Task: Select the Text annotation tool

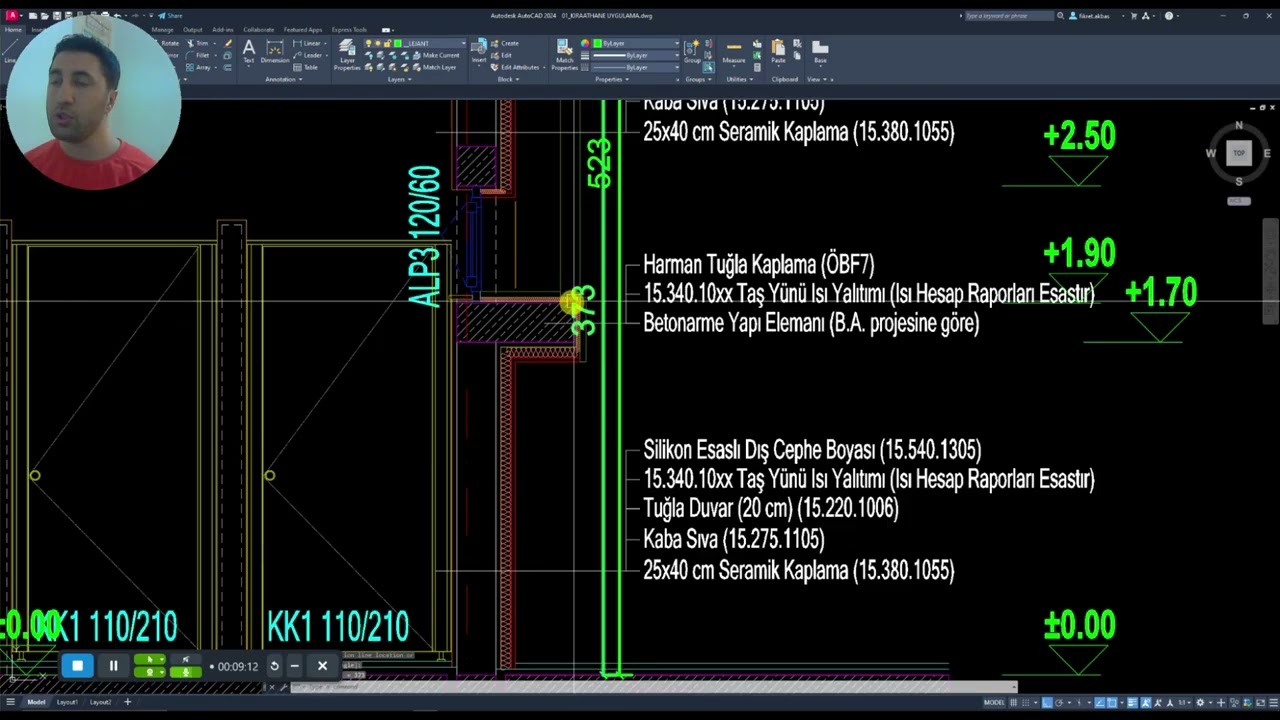Action: pos(249,52)
